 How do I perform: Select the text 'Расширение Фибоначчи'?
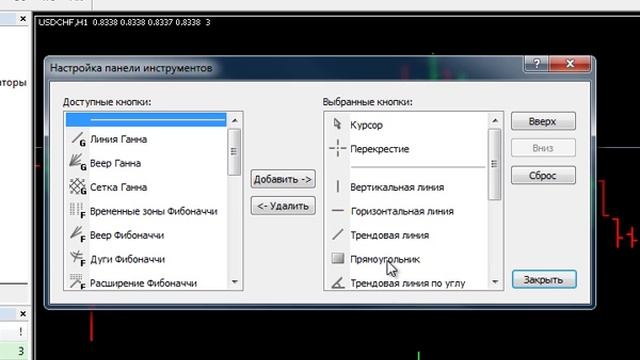(143, 283)
